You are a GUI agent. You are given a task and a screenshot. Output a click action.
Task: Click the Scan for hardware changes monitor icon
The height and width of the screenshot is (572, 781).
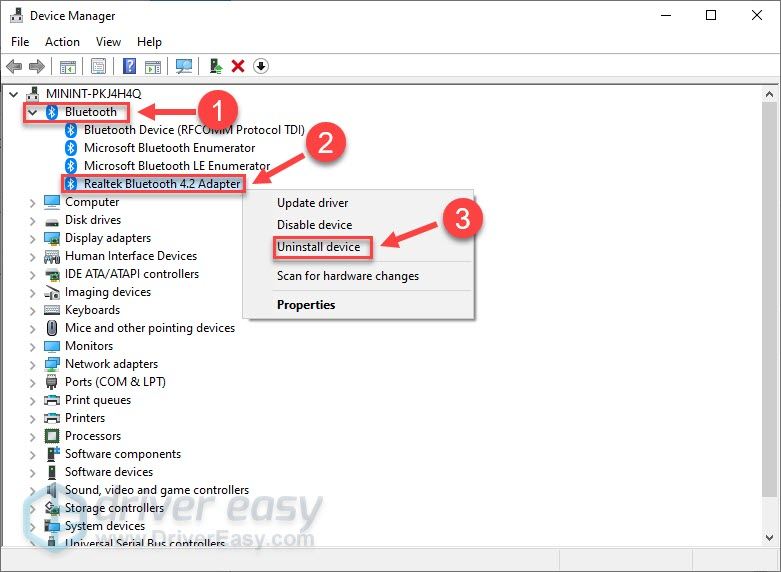point(184,66)
